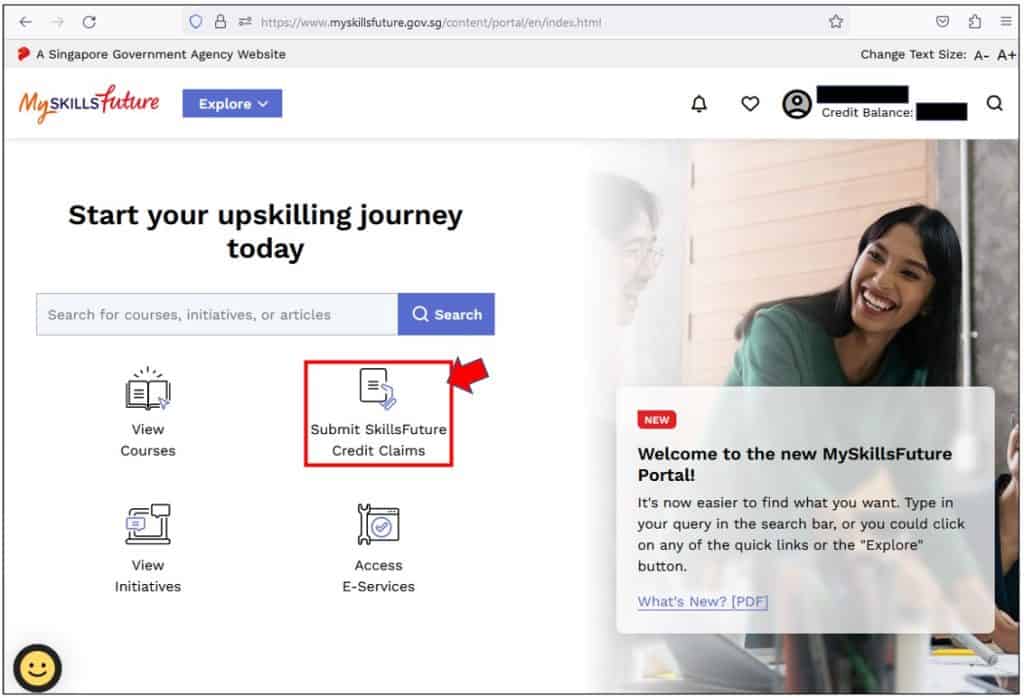Open the View Courses book icon
The image size is (1024, 698).
148,389
